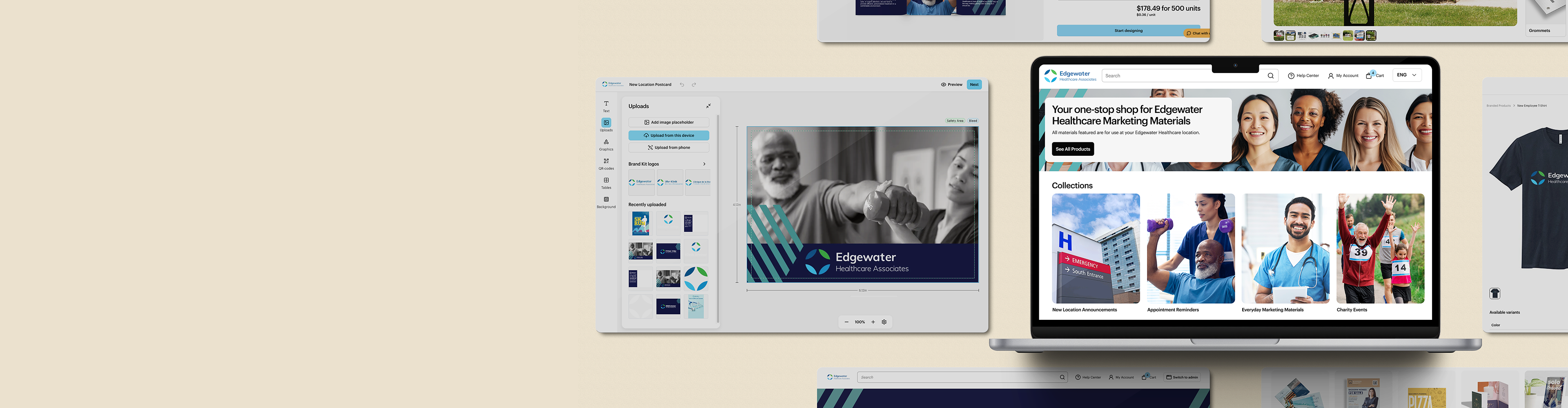Click the search magnifier in the store header
Viewport: 1568px width, 408px height.
pos(1270,75)
